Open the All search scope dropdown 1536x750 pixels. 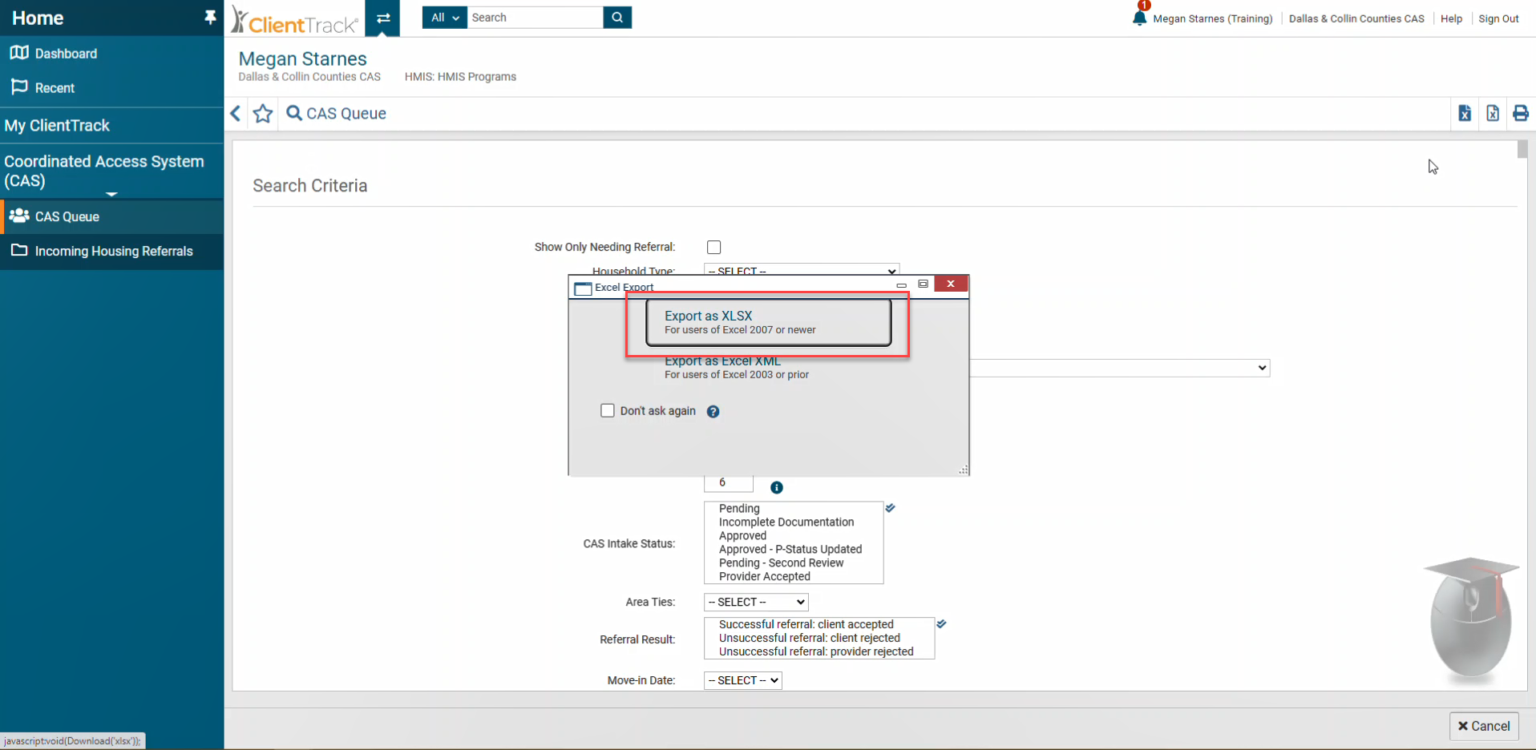click(444, 17)
